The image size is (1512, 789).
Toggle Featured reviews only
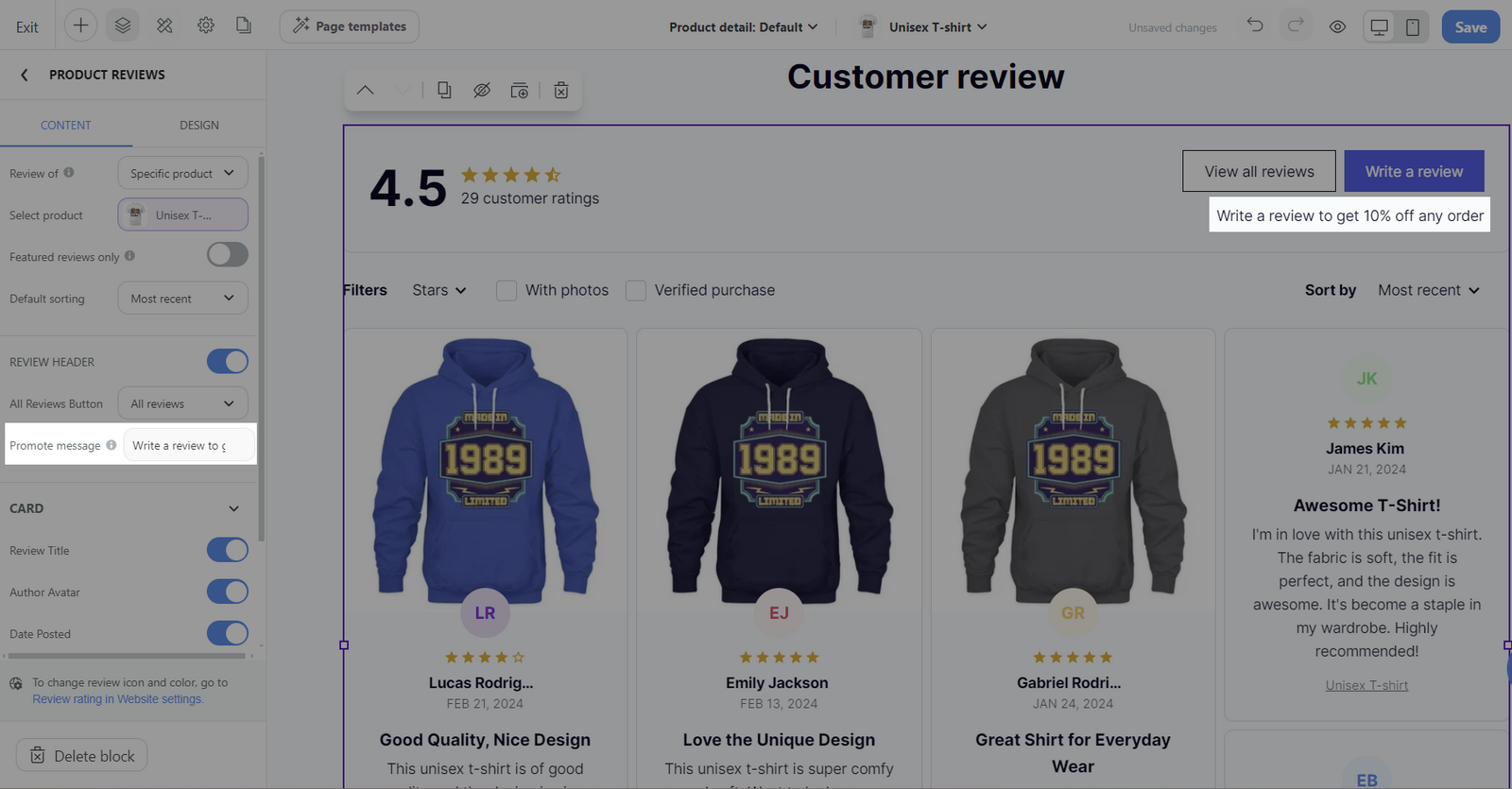228,255
